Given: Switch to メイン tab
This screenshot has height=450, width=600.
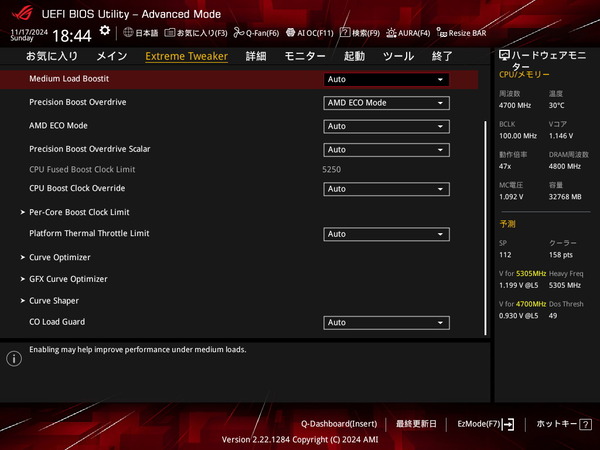Looking at the screenshot, I should [112, 56].
